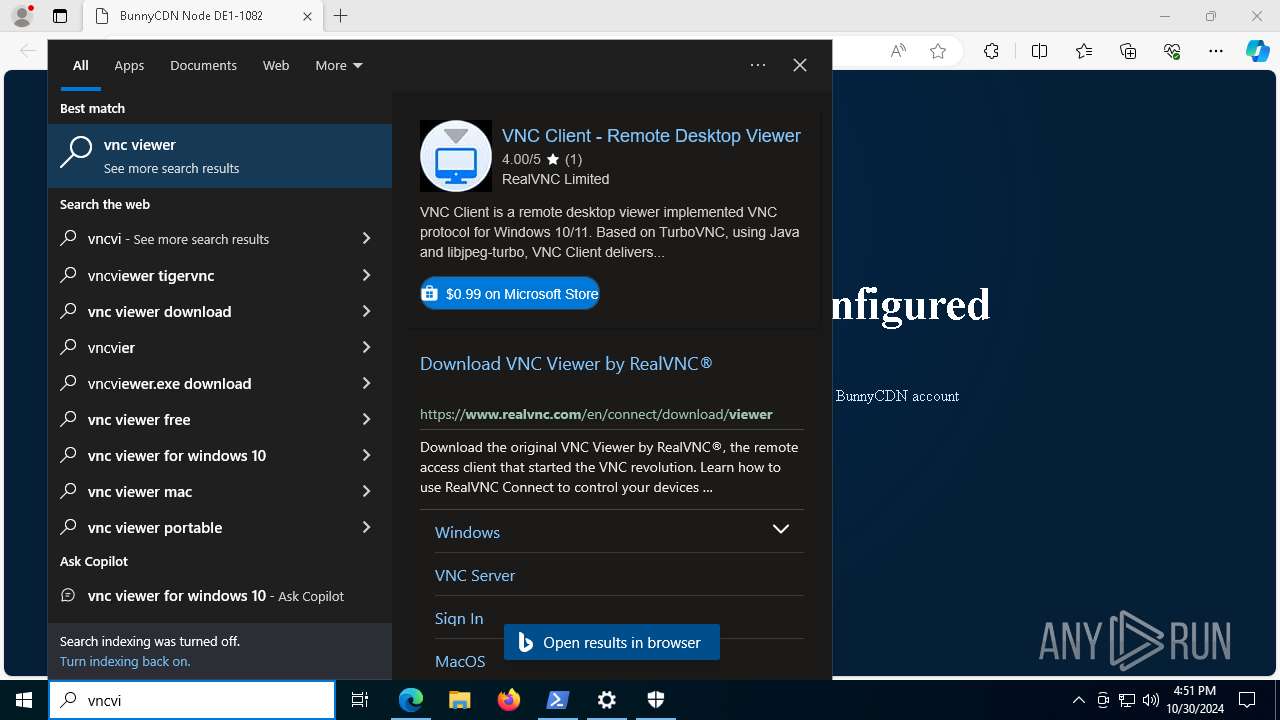Open the clock showing 4:51 PM
This screenshot has width=1280, height=720.
click(x=1194, y=700)
